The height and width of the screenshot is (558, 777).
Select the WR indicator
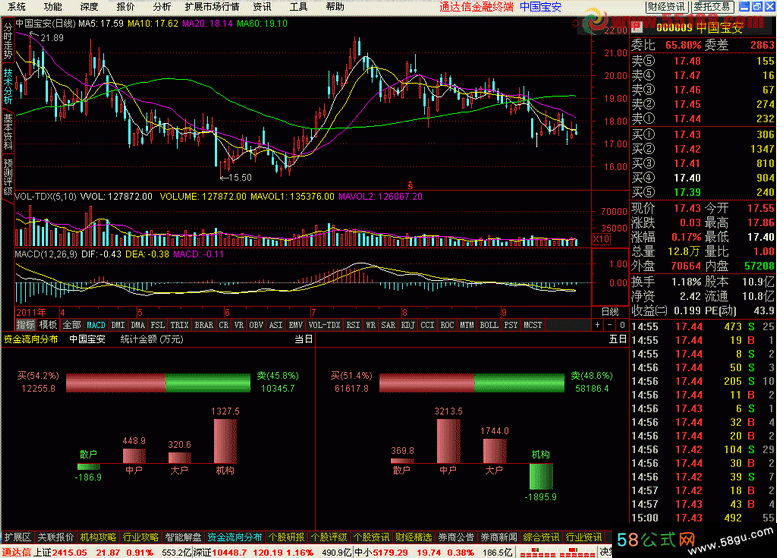371,325
